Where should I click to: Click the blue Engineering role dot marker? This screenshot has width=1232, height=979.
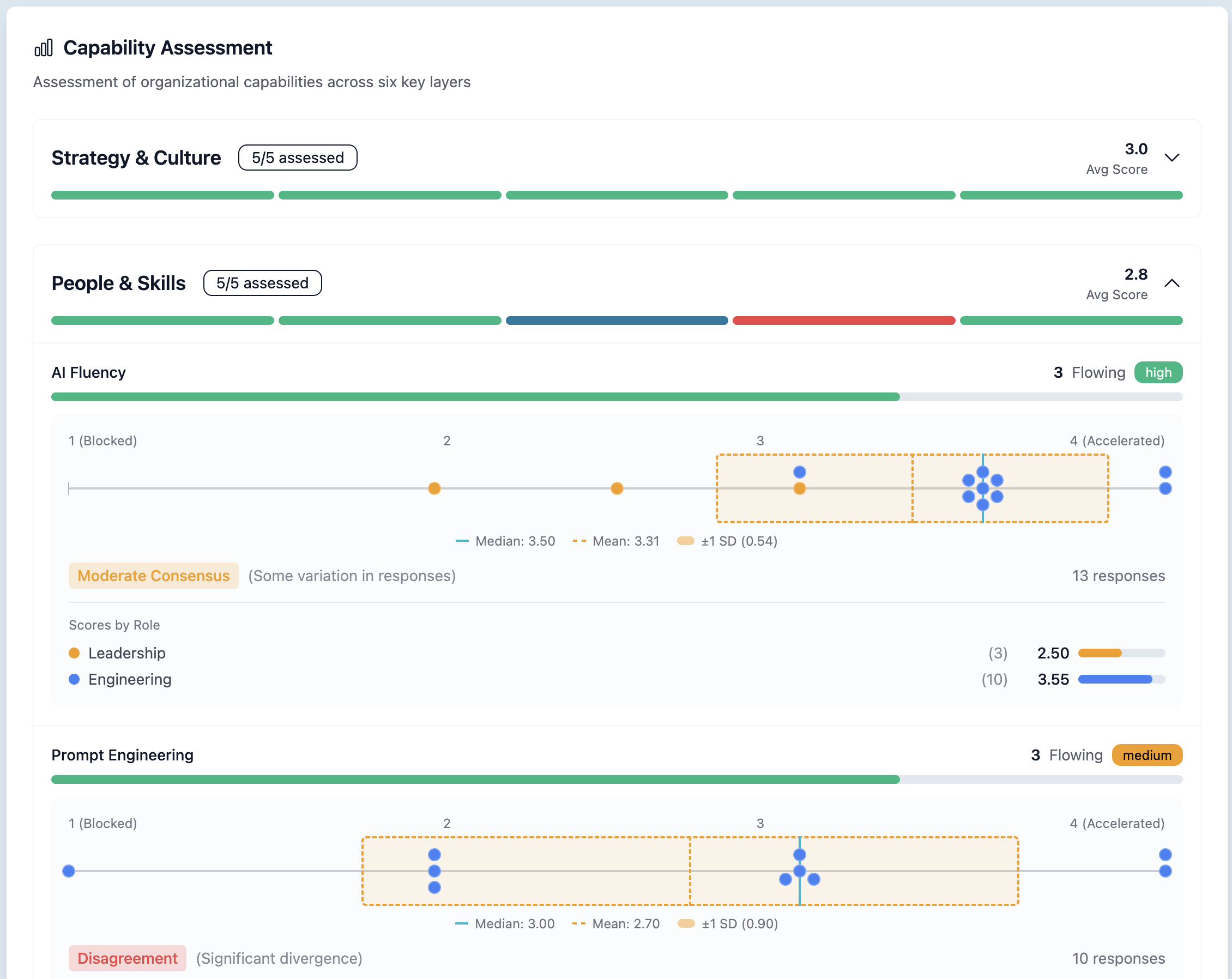tap(73, 679)
